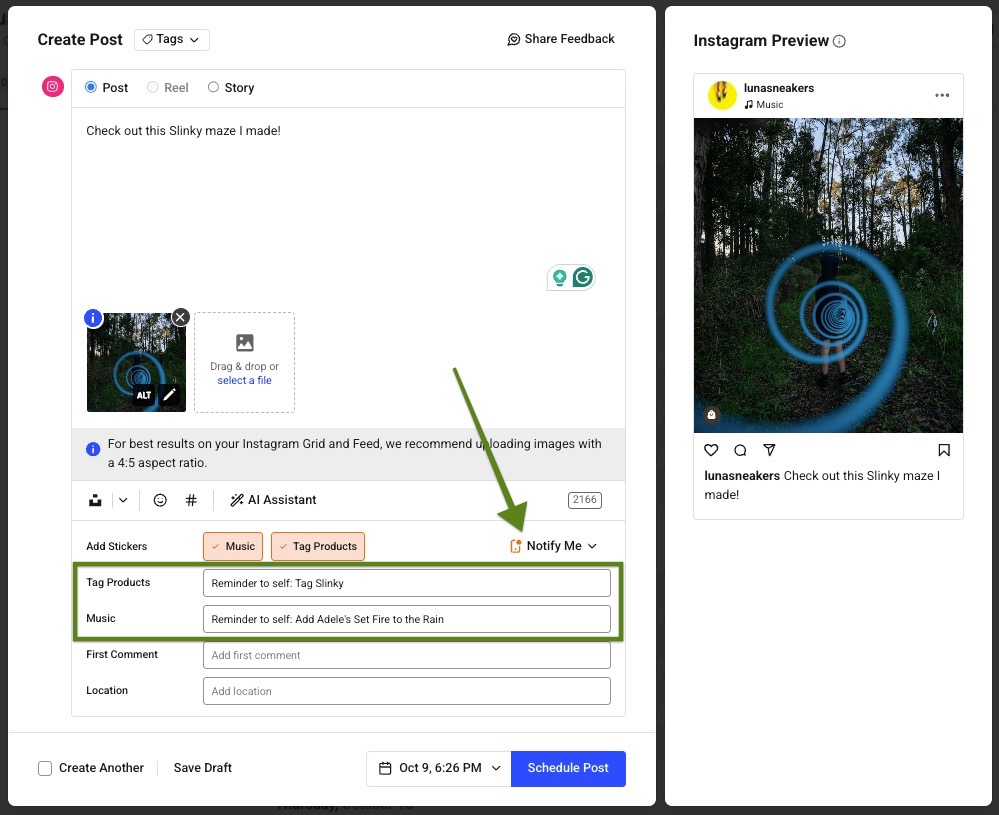Click the pencil edit image icon
999x815 pixels.
click(x=169, y=395)
